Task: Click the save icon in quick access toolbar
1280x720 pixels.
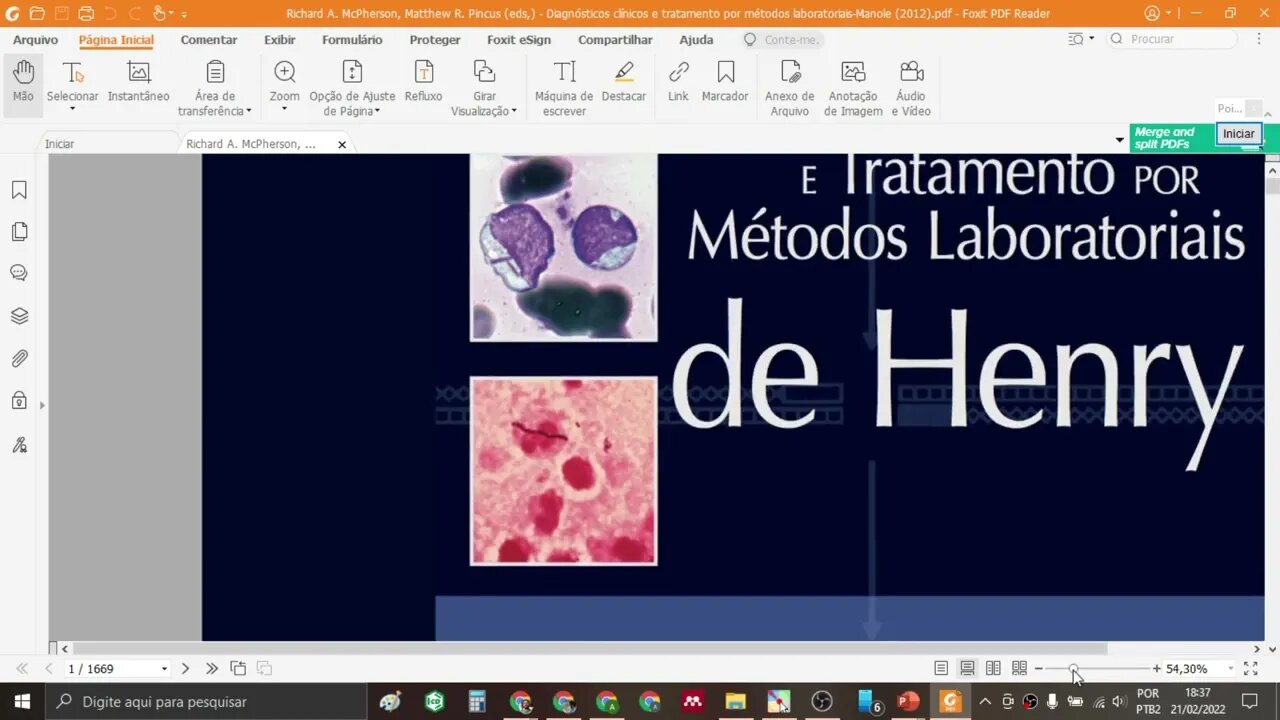Action: pyautogui.click(x=61, y=14)
